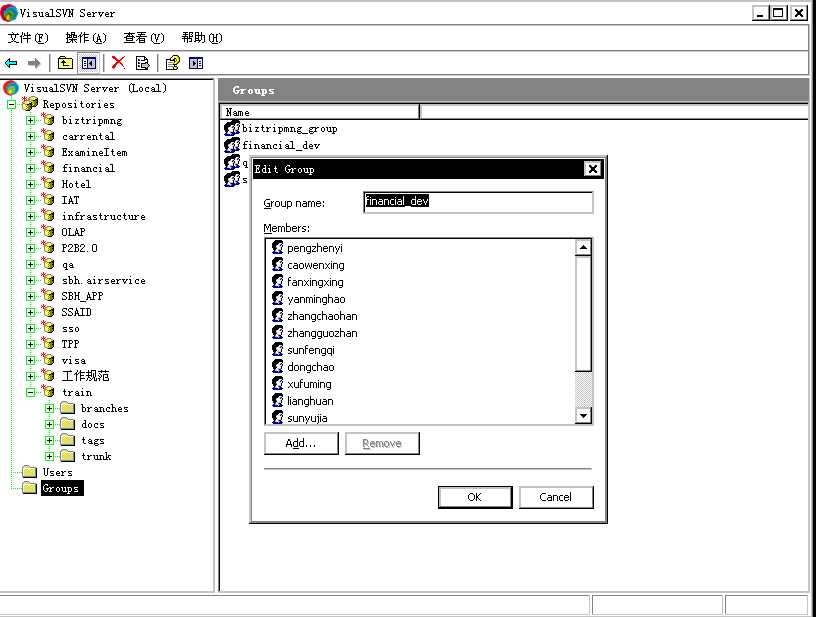Click the trunk folder icon
Image resolution: width=816 pixels, height=617 pixels.
68,456
